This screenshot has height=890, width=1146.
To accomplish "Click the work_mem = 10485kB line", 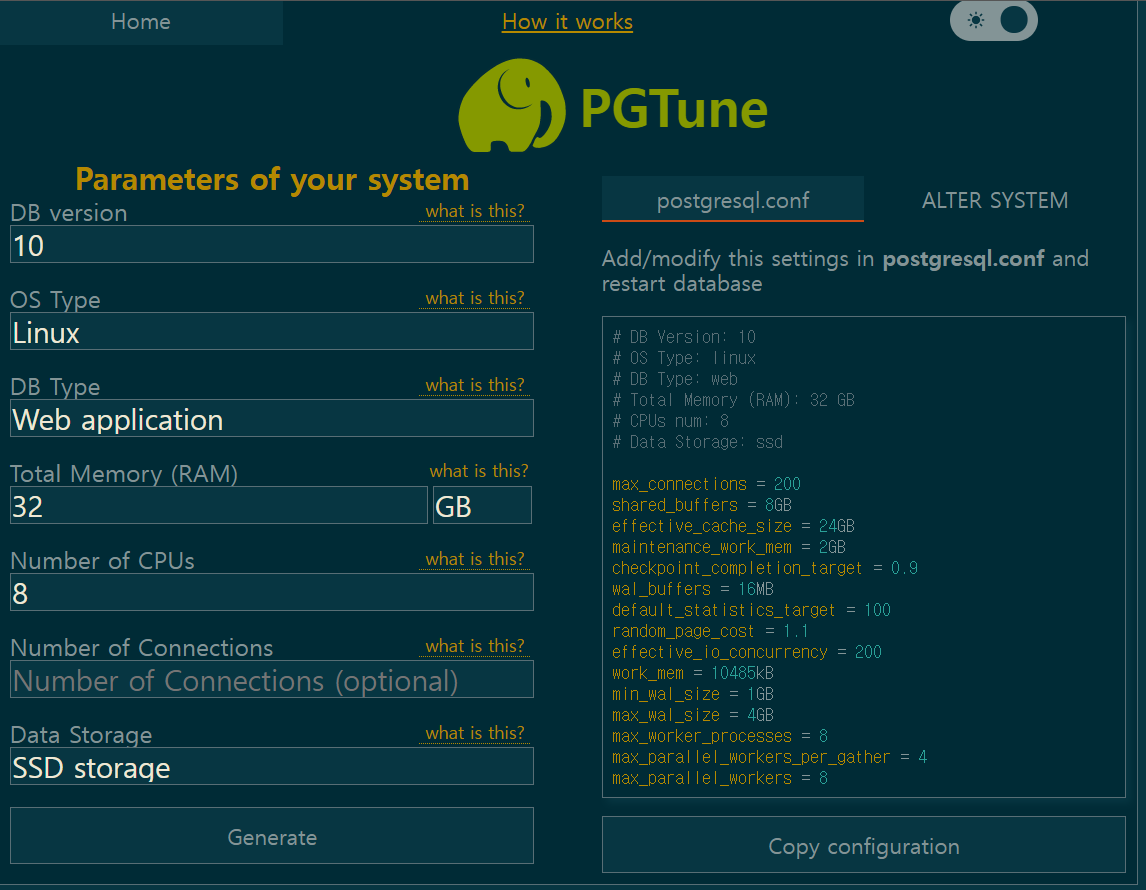I will (x=693, y=674).
